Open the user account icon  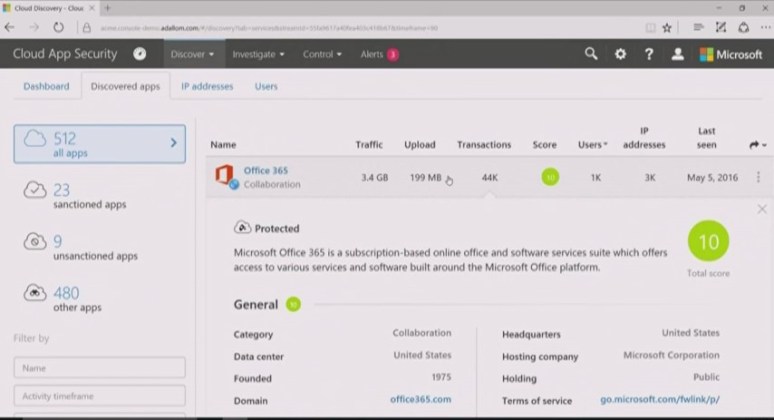(677, 54)
